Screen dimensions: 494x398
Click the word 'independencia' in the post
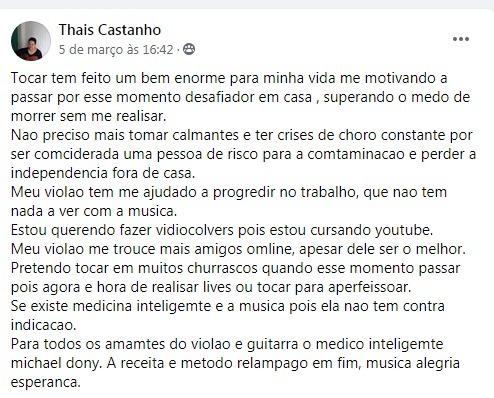coord(59,173)
